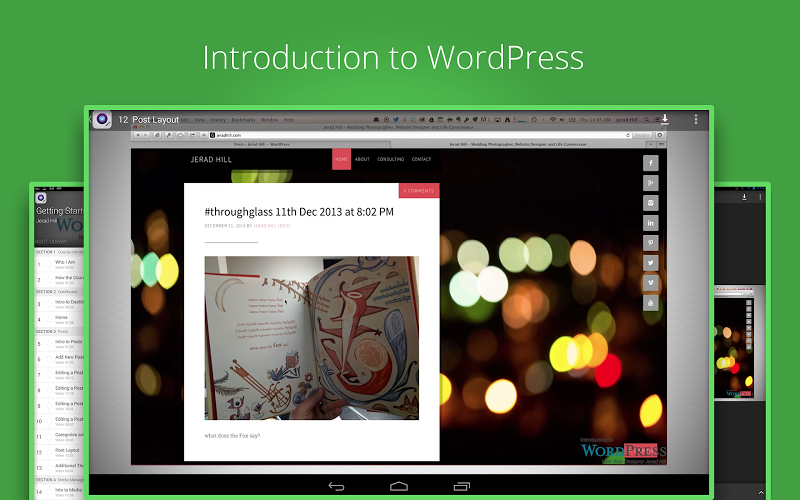
Task: Click Safari's reload page icon
Action: click(x=628, y=135)
